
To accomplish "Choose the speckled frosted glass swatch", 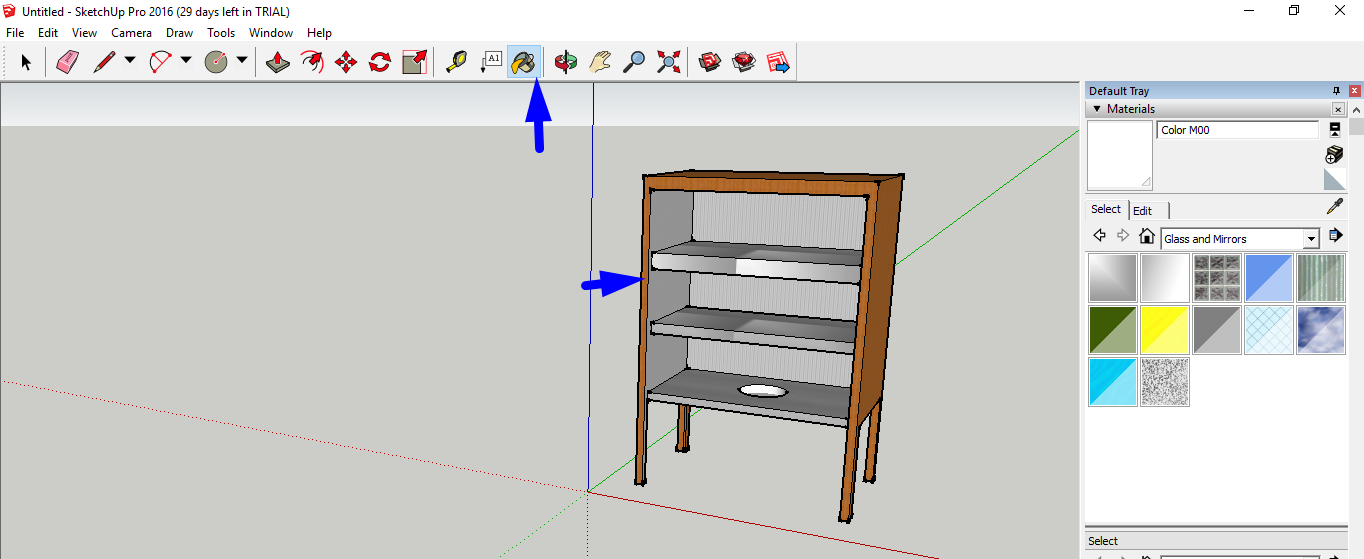I will click(x=1165, y=382).
